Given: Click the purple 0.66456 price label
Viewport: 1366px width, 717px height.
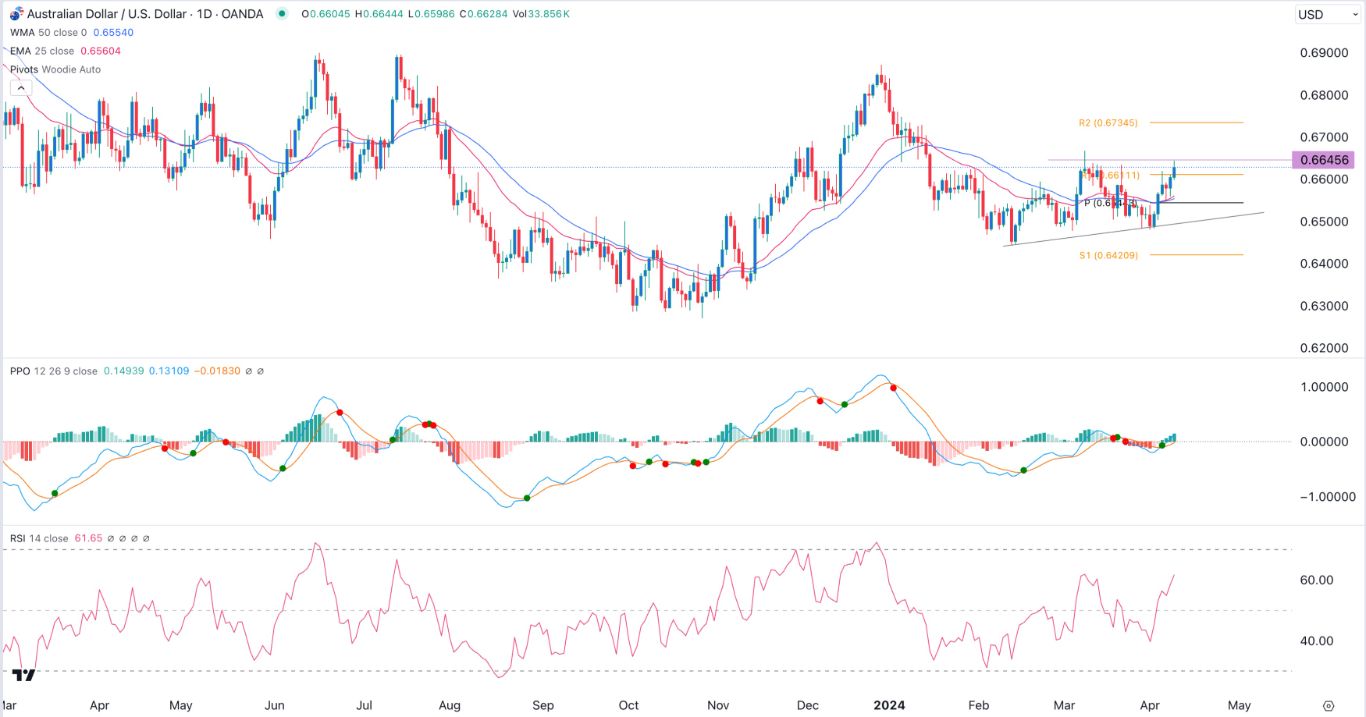Looking at the screenshot, I should [1321, 160].
